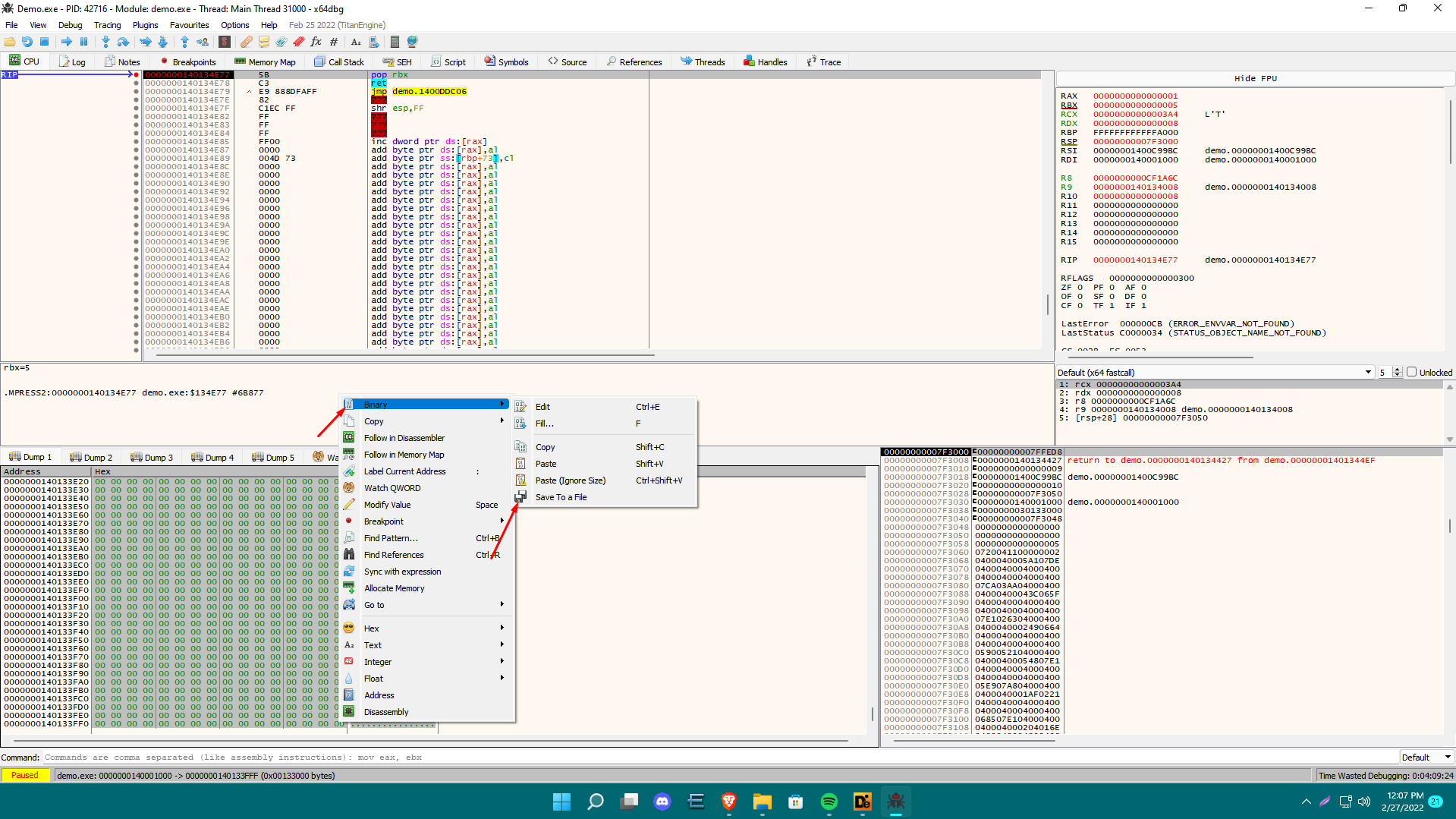Open the Windows Start menu
1456x819 pixels.
click(x=561, y=802)
